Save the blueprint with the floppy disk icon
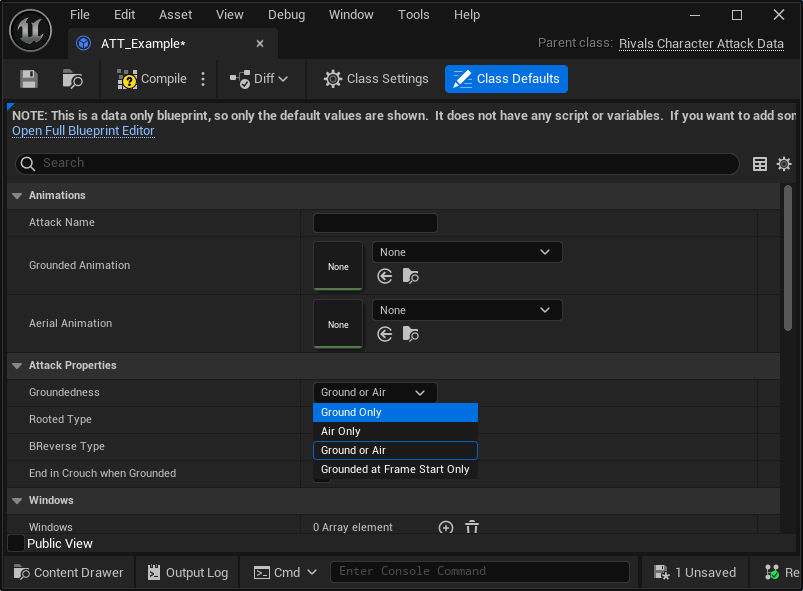This screenshot has width=803, height=591. [29, 79]
